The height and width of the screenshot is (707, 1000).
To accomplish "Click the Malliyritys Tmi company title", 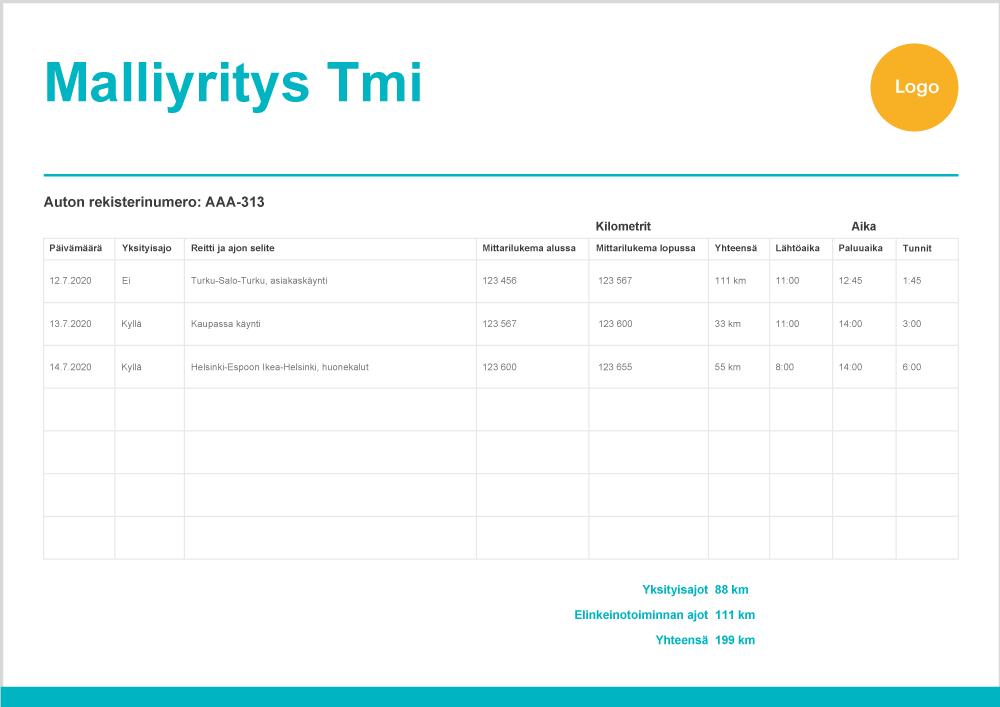I will coord(233,83).
